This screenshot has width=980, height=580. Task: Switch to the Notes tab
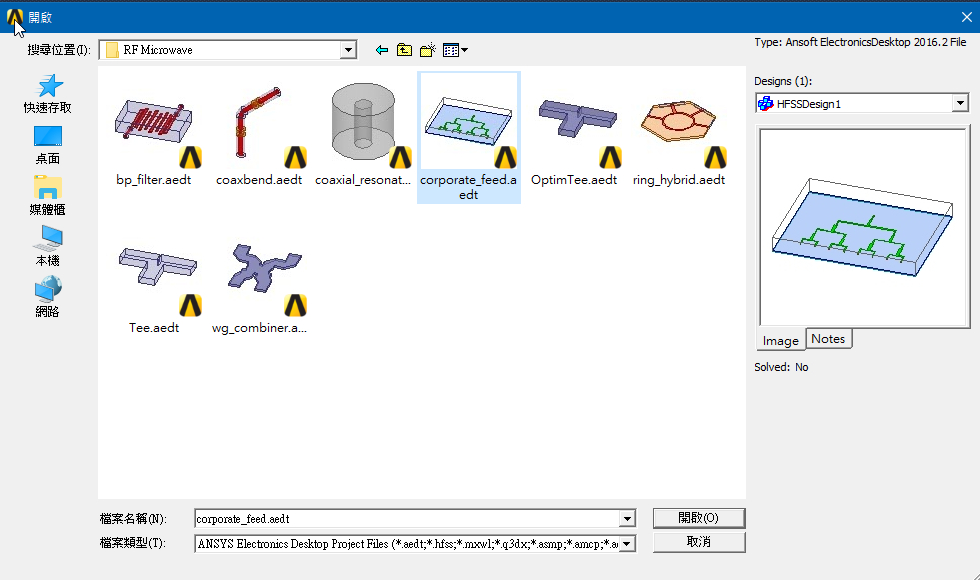tap(828, 339)
